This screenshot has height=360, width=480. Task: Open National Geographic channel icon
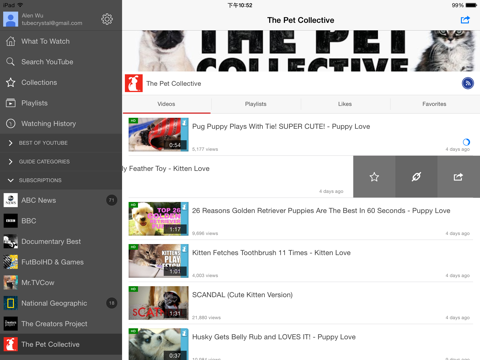click(11, 303)
